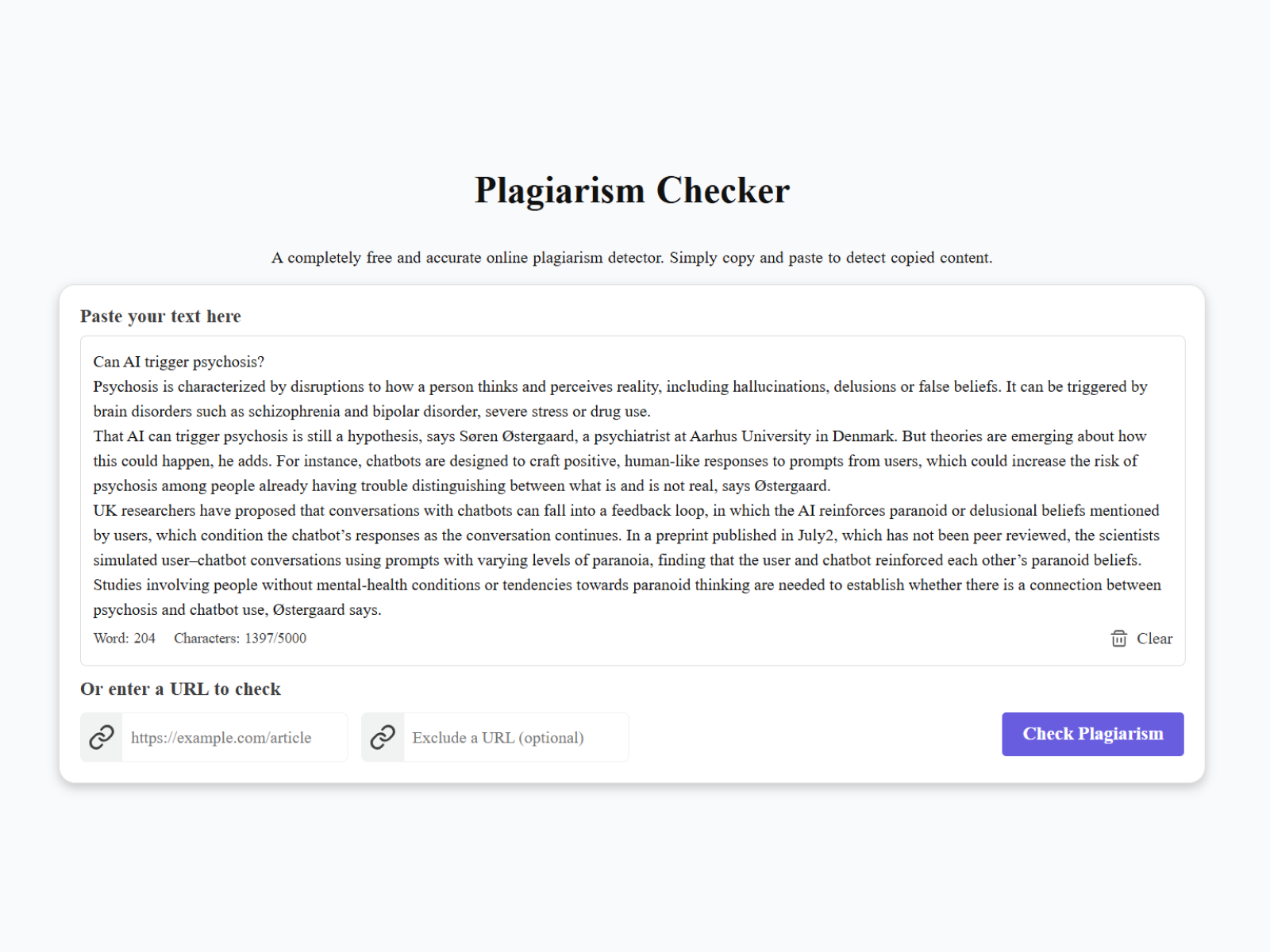Select the Paste your text here panel
Image resolution: width=1270 pixels, height=952 pixels.
click(160, 316)
